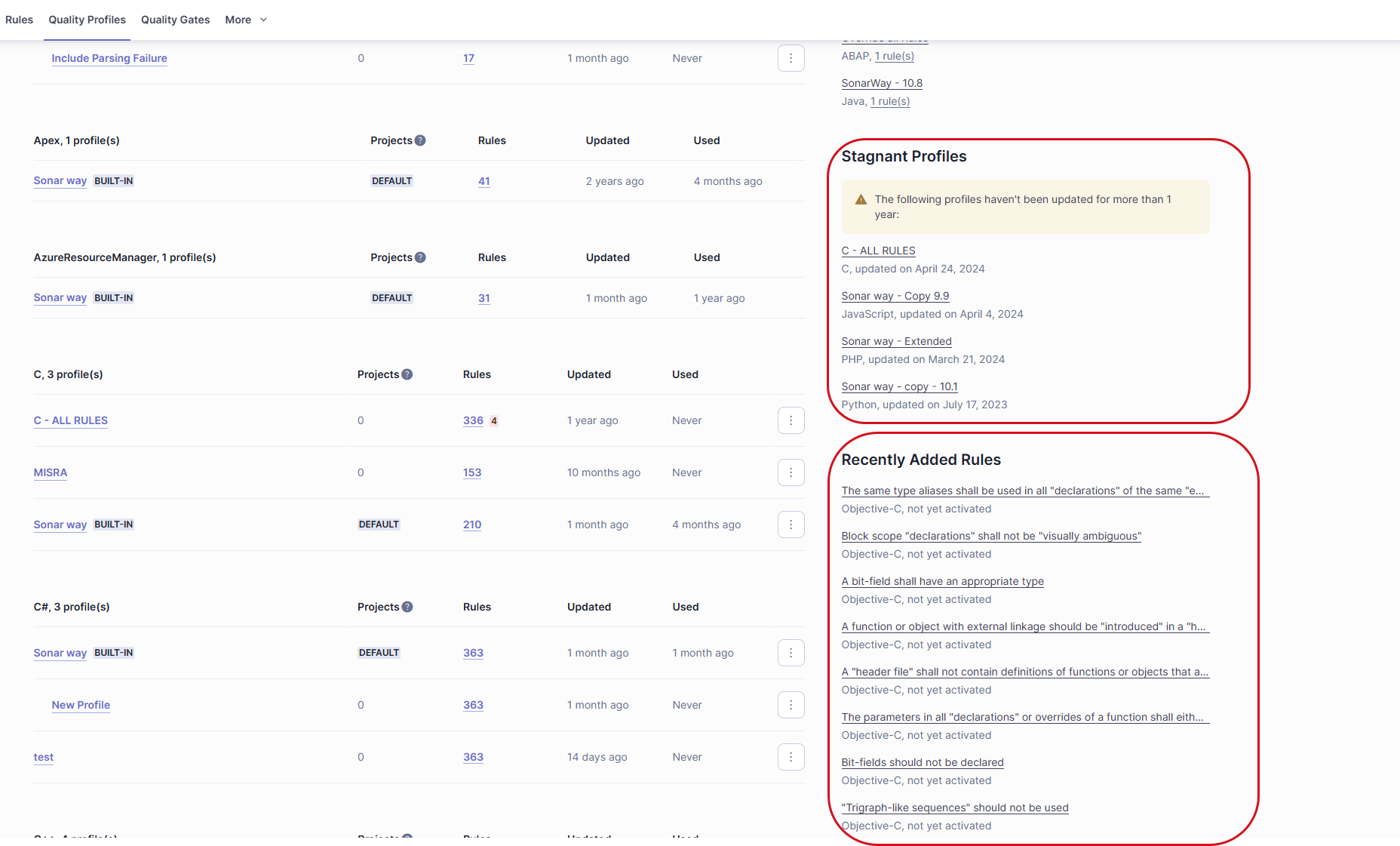Open actions menu for Include Parsing Failure
This screenshot has width=1400, height=846.
coord(791,58)
